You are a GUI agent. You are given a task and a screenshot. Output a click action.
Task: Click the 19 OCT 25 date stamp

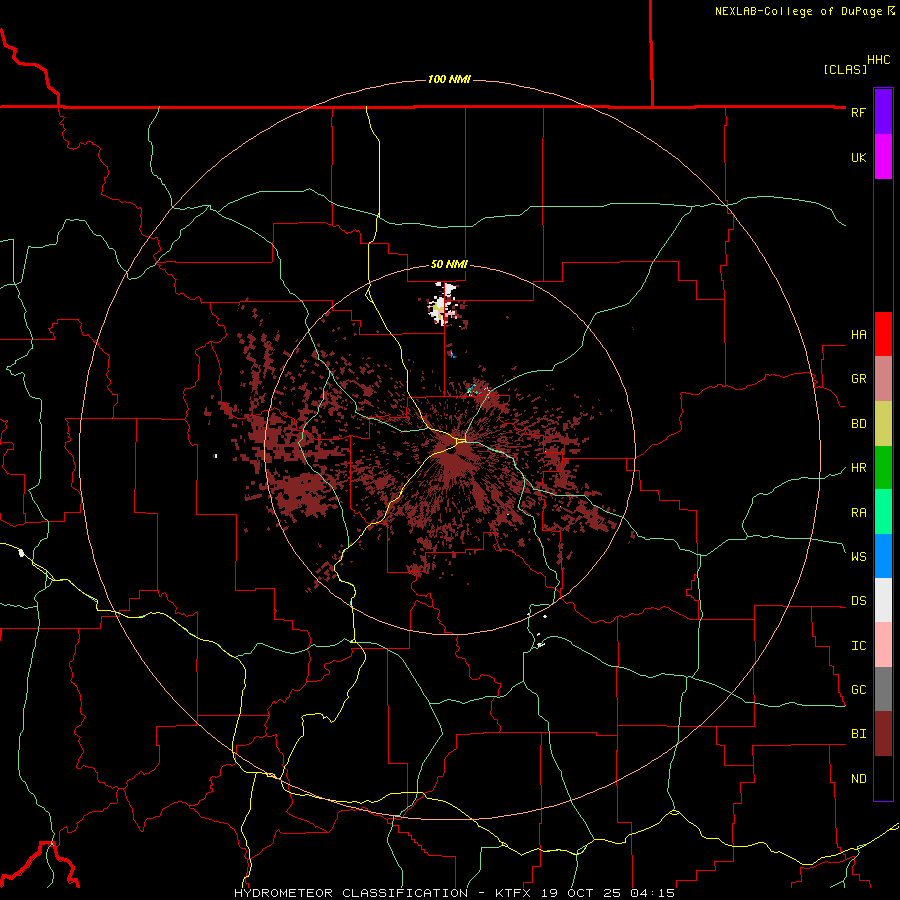click(580, 893)
